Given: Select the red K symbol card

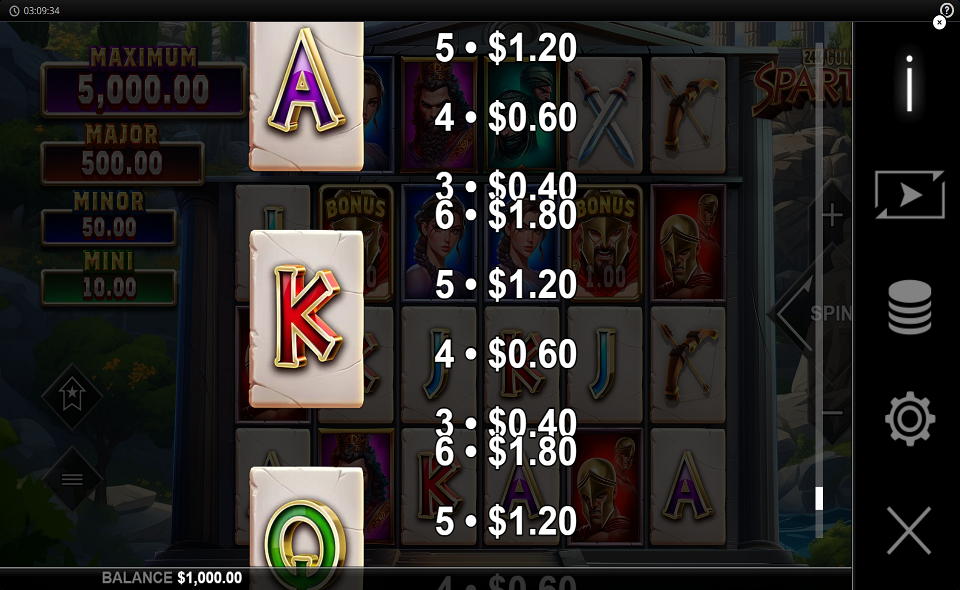Looking at the screenshot, I should tap(306, 318).
